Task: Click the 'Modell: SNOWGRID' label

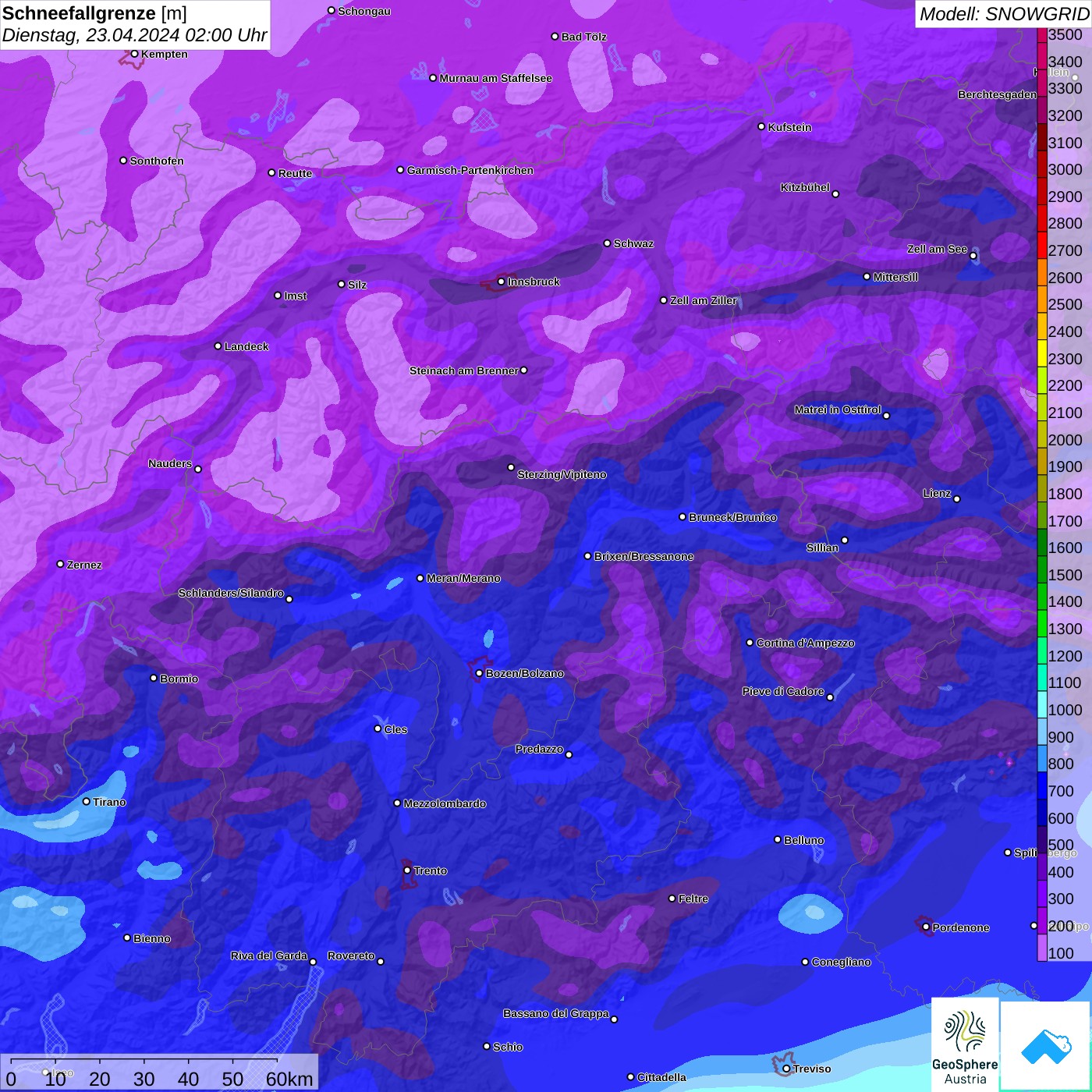Action: pos(1004,14)
